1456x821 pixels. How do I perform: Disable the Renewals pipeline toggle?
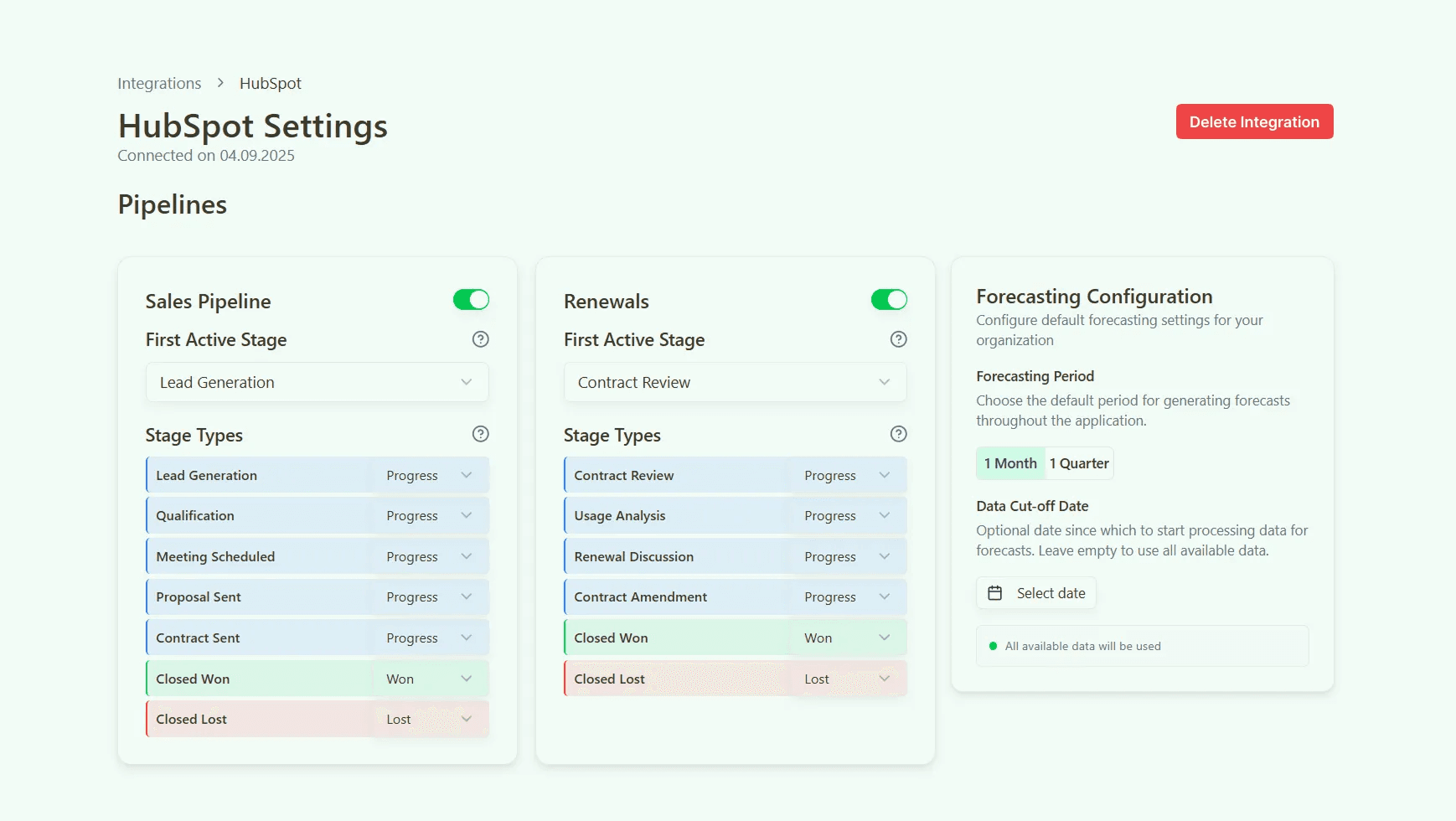pyautogui.click(x=889, y=300)
